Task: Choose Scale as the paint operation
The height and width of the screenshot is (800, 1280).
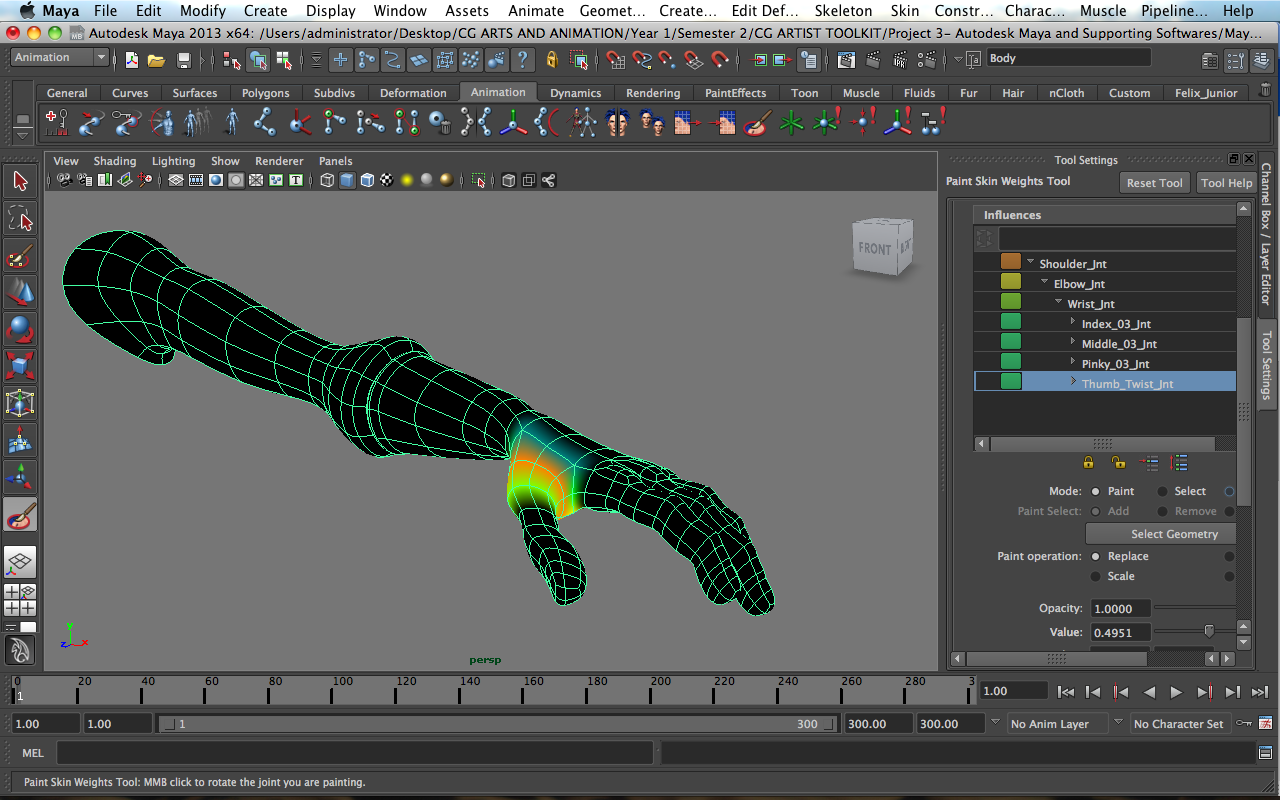Action: pyautogui.click(x=1096, y=576)
